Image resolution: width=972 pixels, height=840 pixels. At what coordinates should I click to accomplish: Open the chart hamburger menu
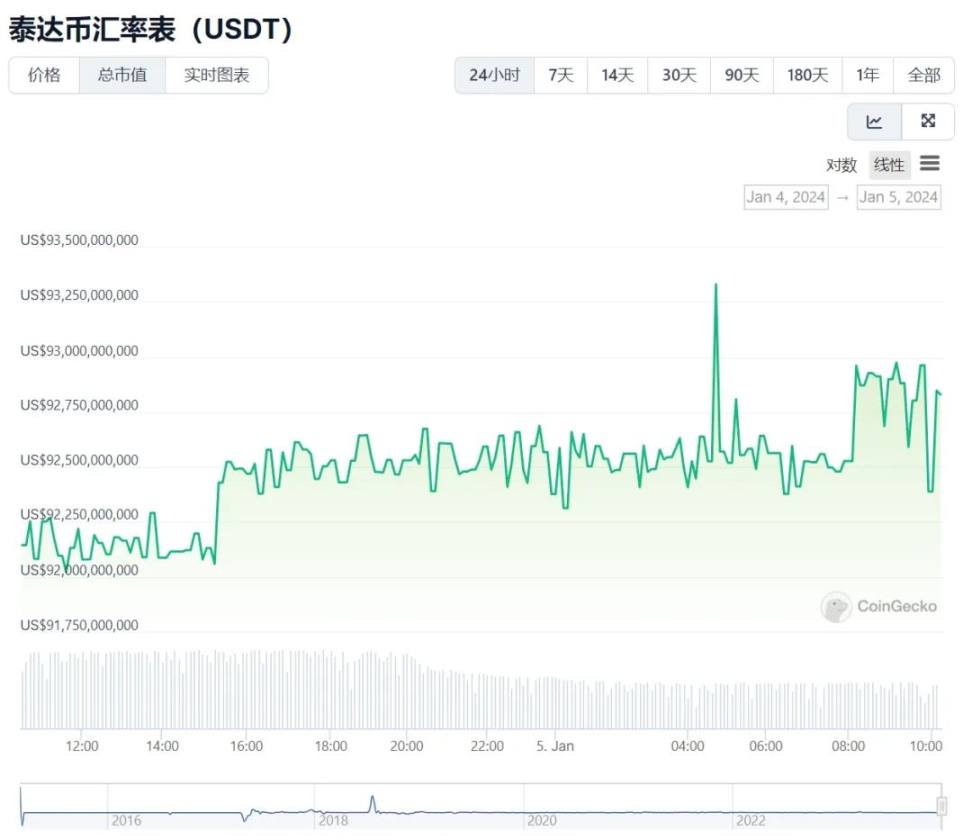pos(930,164)
